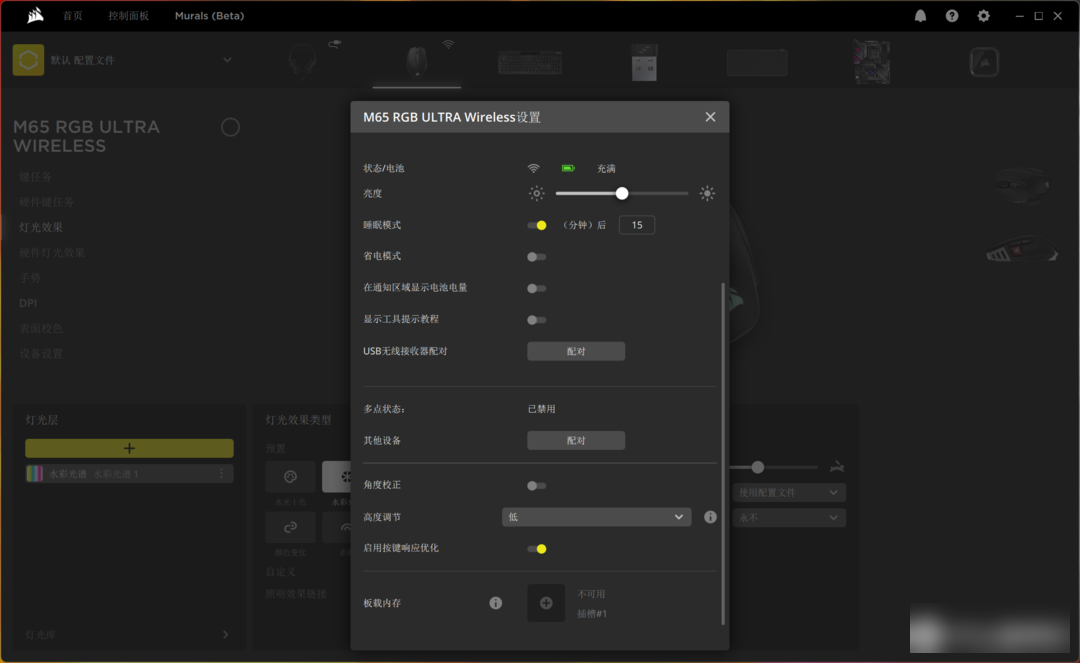This screenshot has height=663, width=1080.
Task: Click the info icon beside 板载内存
Action: point(495,603)
